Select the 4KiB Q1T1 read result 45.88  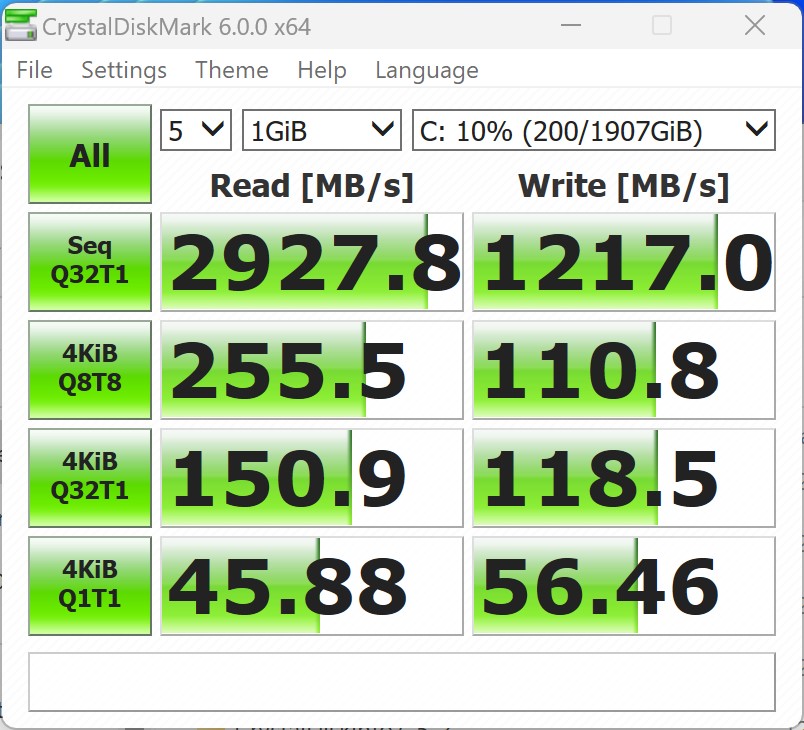point(312,586)
